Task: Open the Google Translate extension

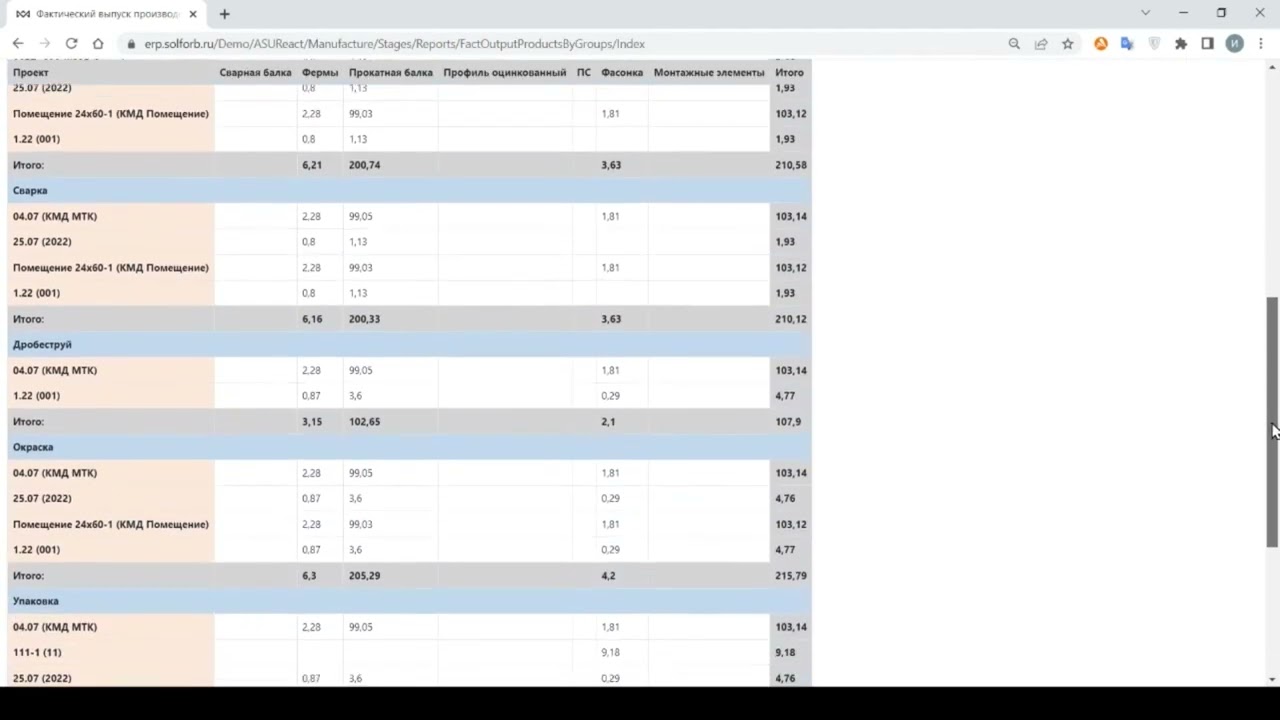Action: click(x=1127, y=44)
